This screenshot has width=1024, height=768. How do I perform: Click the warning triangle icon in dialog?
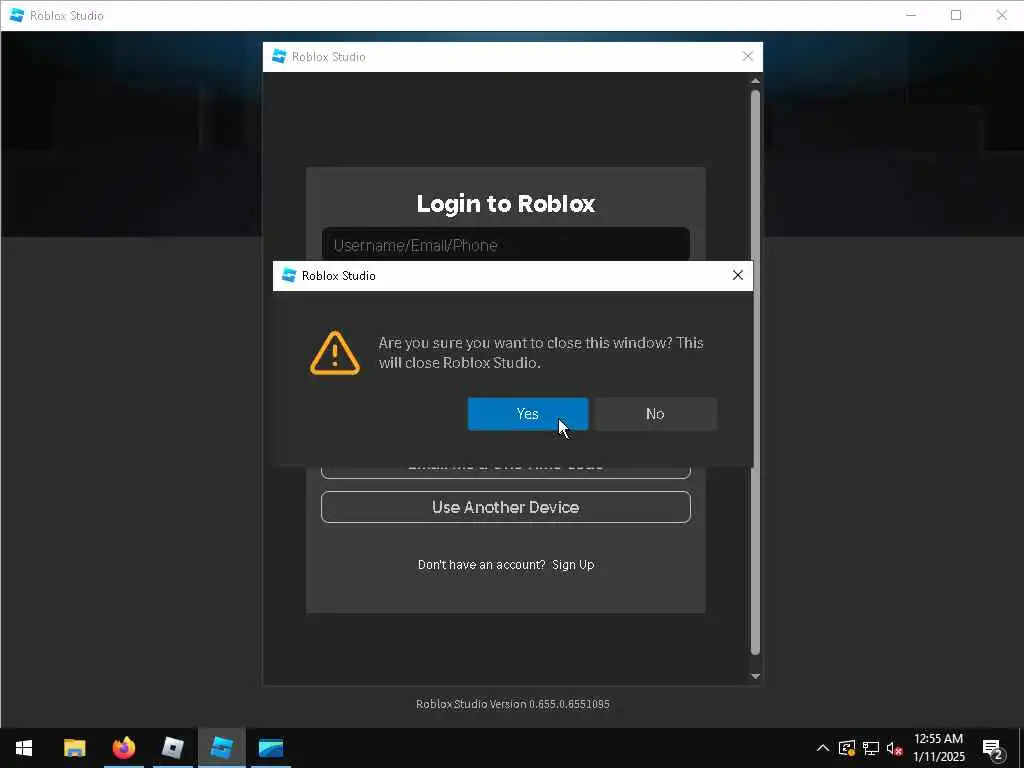(334, 353)
